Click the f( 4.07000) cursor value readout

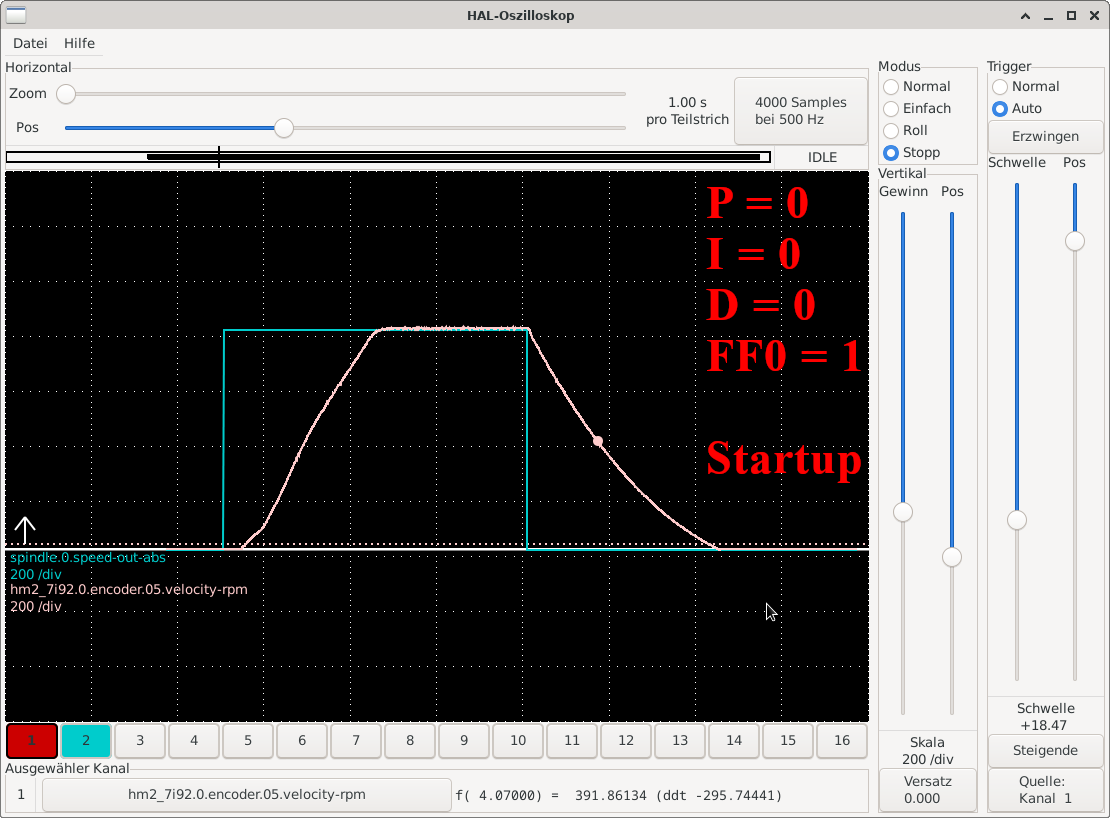tap(619, 795)
